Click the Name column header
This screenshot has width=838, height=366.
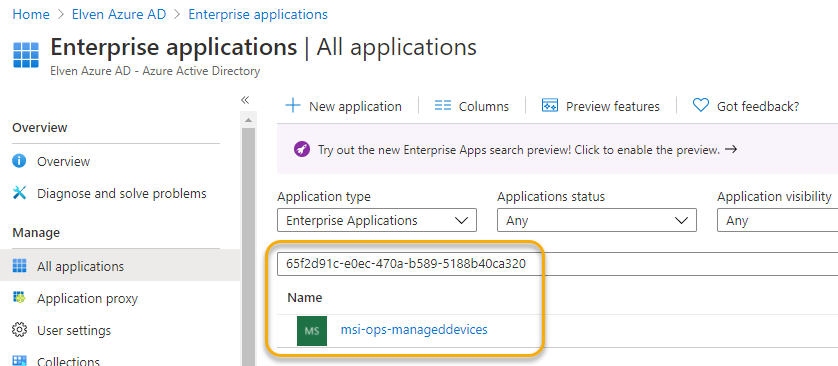click(305, 297)
